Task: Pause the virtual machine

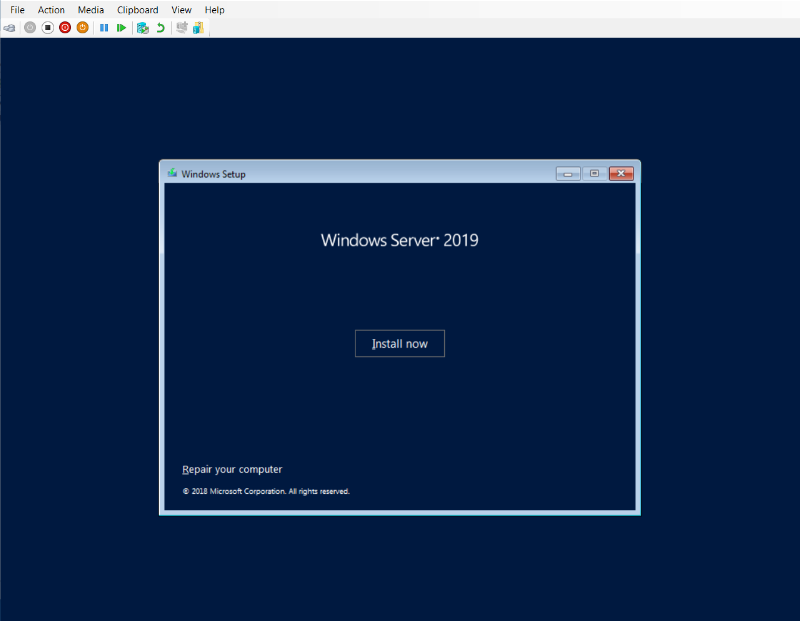Action: click(x=104, y=28)
